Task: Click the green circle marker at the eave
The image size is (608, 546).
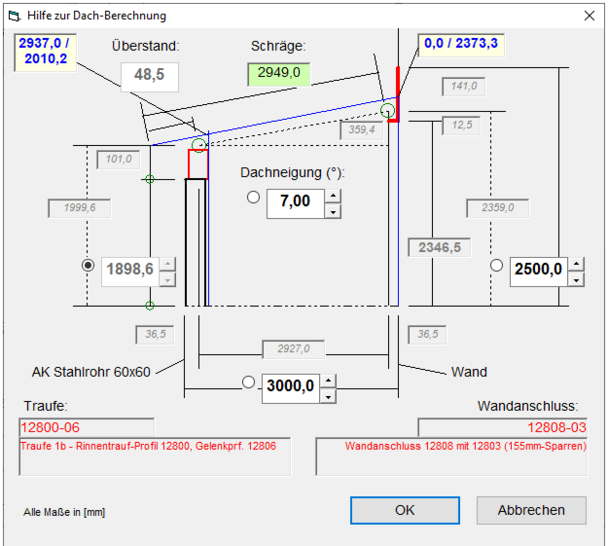Action: tap(199, 145)
